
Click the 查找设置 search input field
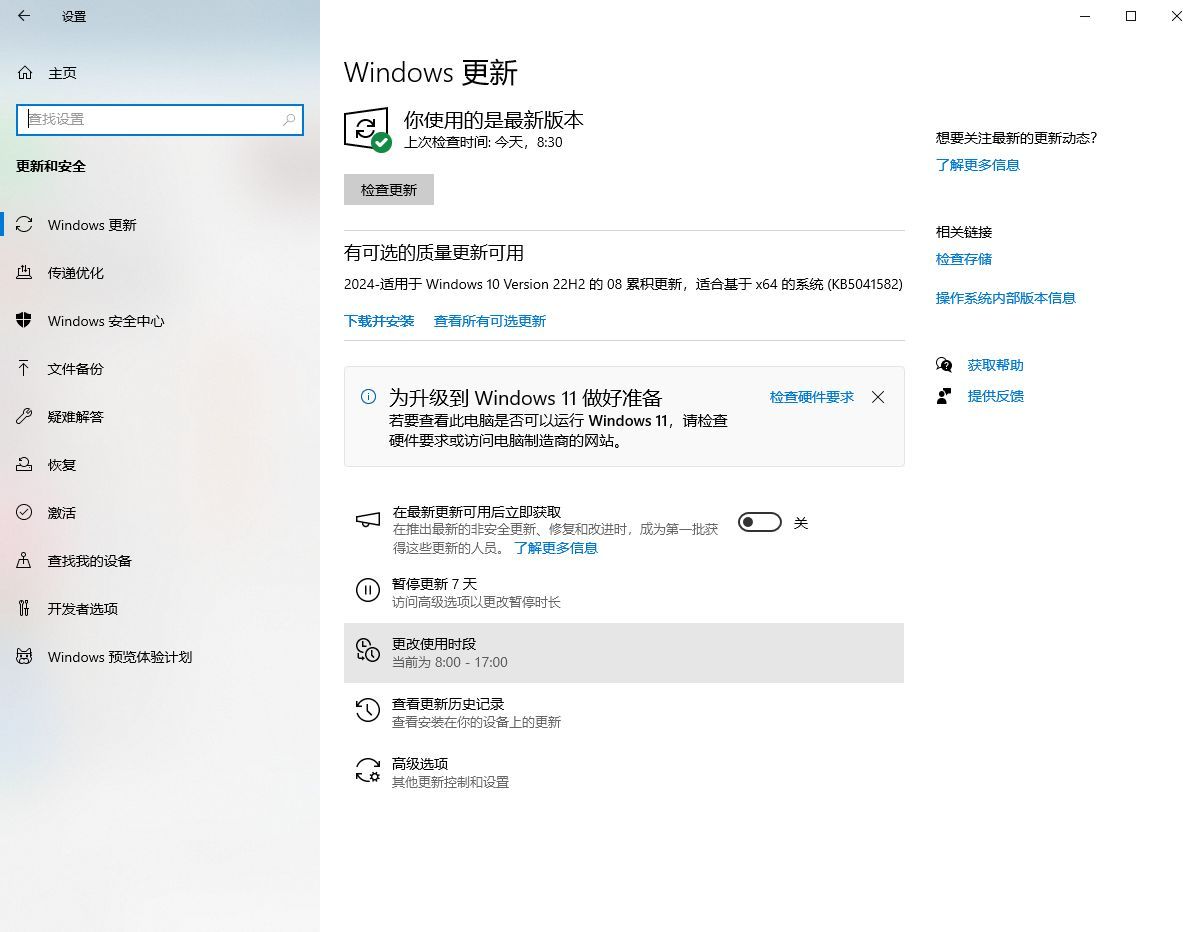160,119
